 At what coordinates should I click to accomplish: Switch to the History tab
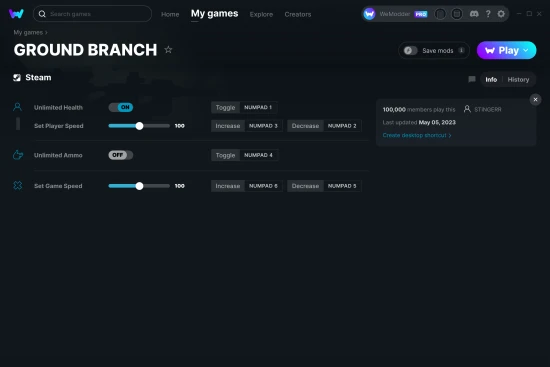pos(518,80)
